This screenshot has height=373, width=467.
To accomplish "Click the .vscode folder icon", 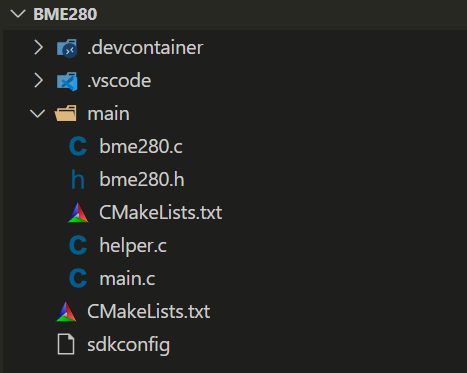I will click(67, 81).
